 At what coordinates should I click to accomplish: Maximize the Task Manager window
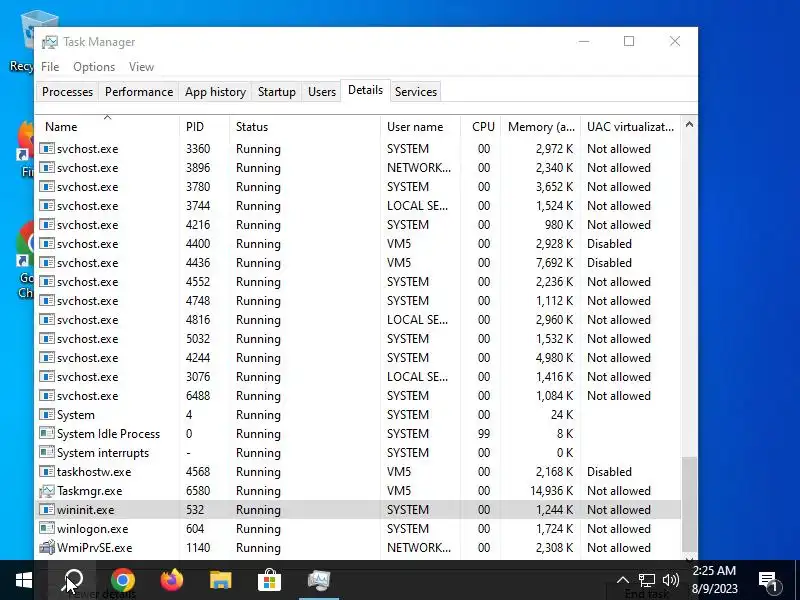629,41
